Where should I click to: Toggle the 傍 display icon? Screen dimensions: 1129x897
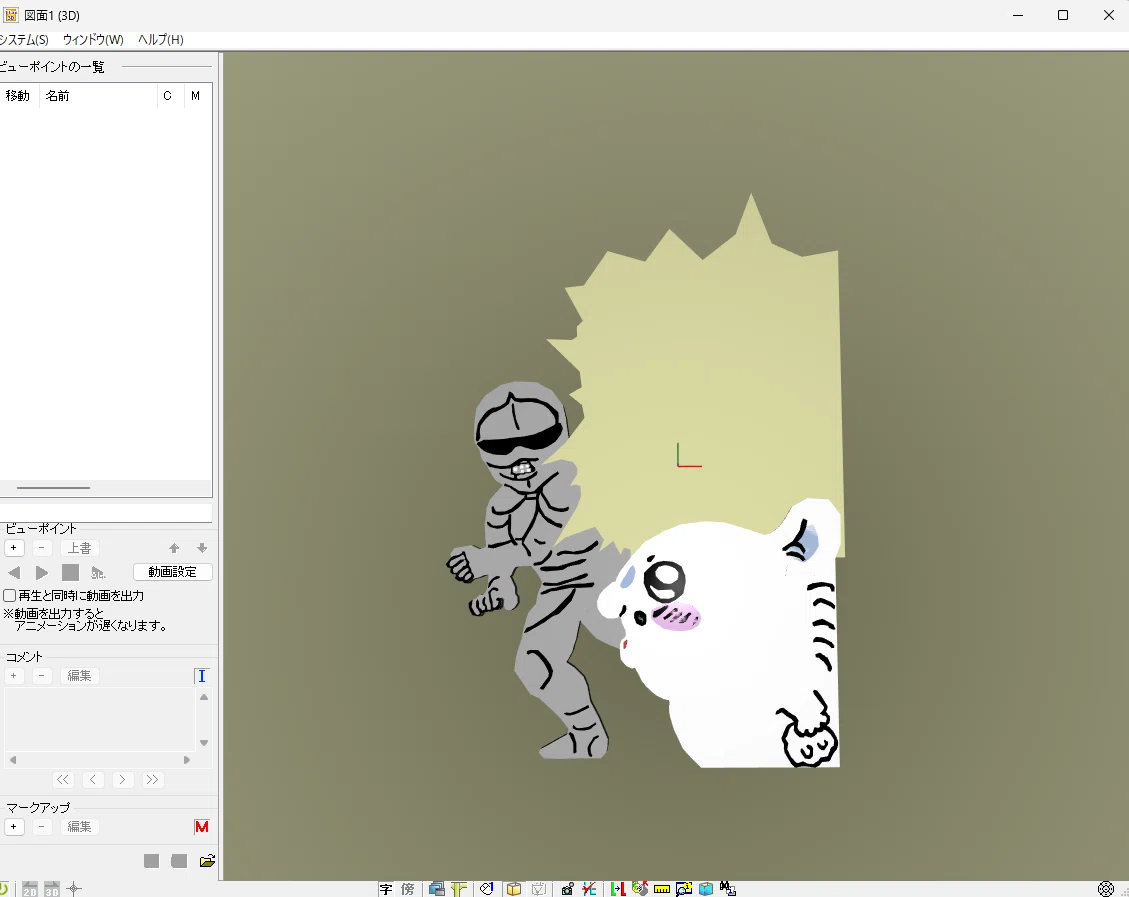tap(408, 889)
